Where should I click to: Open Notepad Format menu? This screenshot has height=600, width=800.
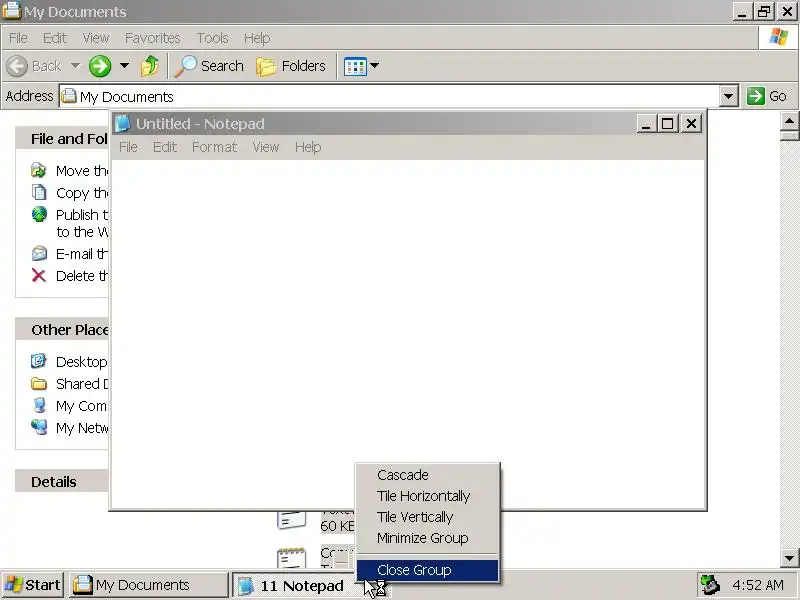(214, 147)
